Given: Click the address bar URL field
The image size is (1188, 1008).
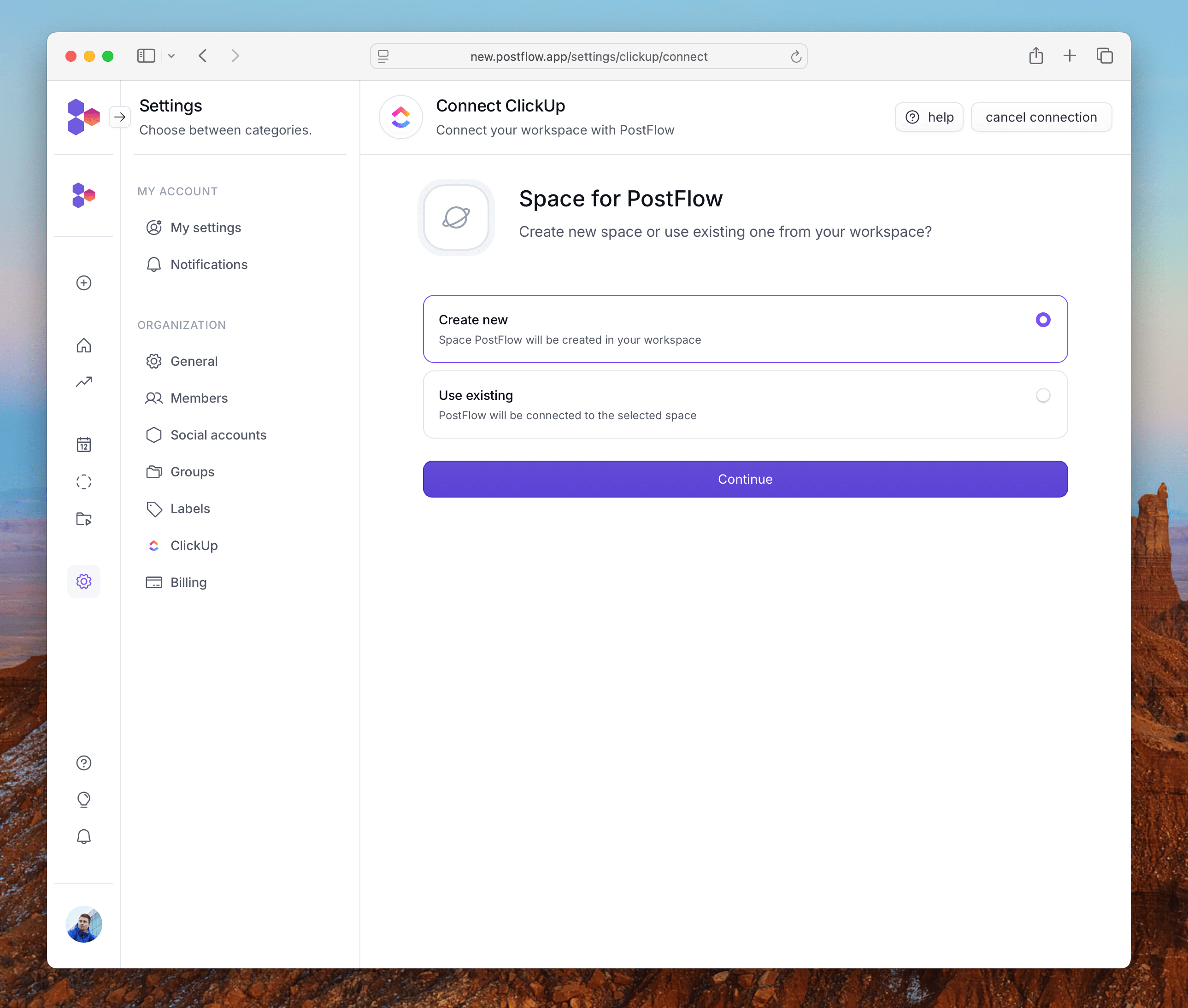Looking at the screenshot, I should [x=588, y=57].
